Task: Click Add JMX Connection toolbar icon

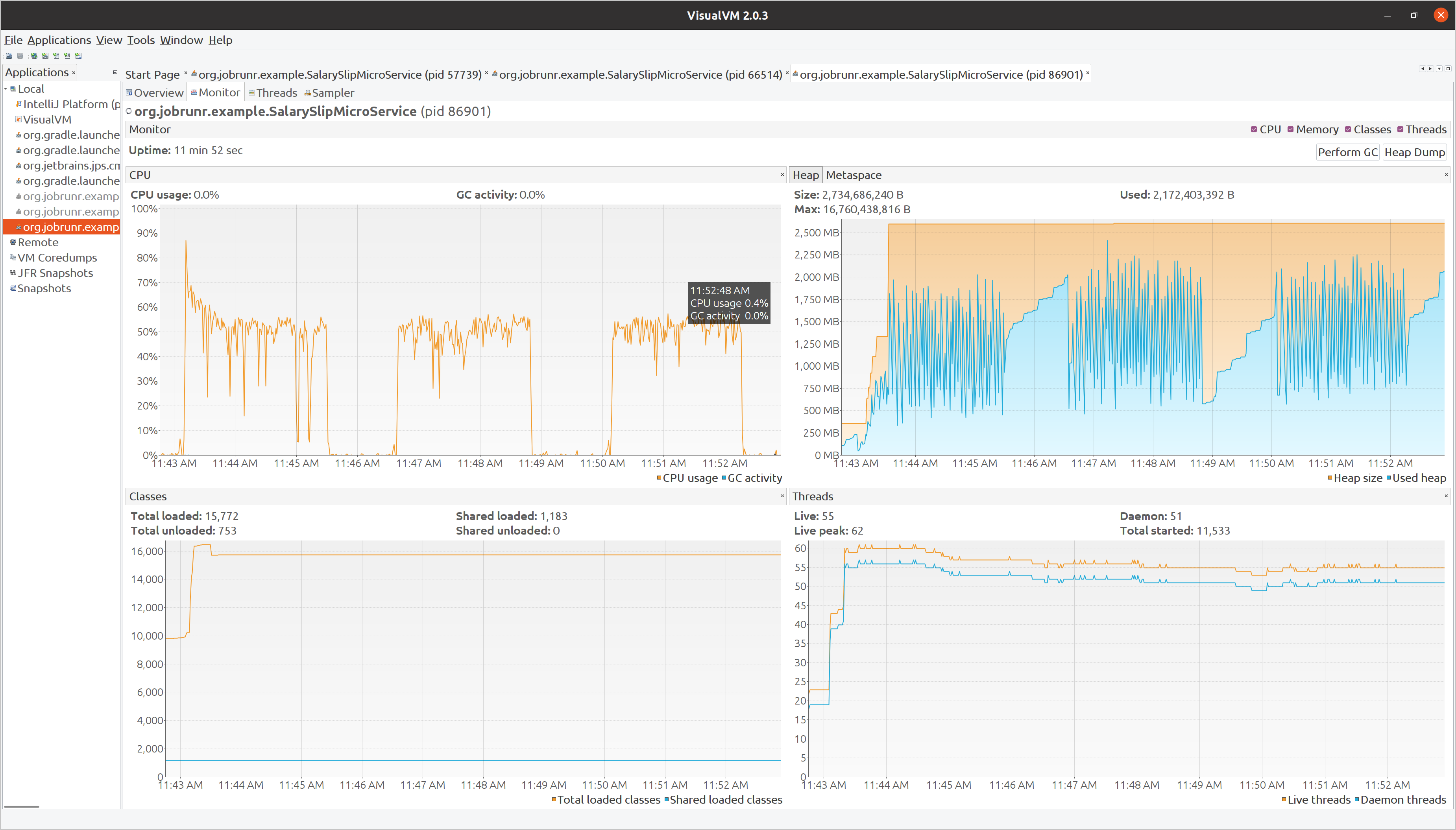Action: (x=45, y=56)
